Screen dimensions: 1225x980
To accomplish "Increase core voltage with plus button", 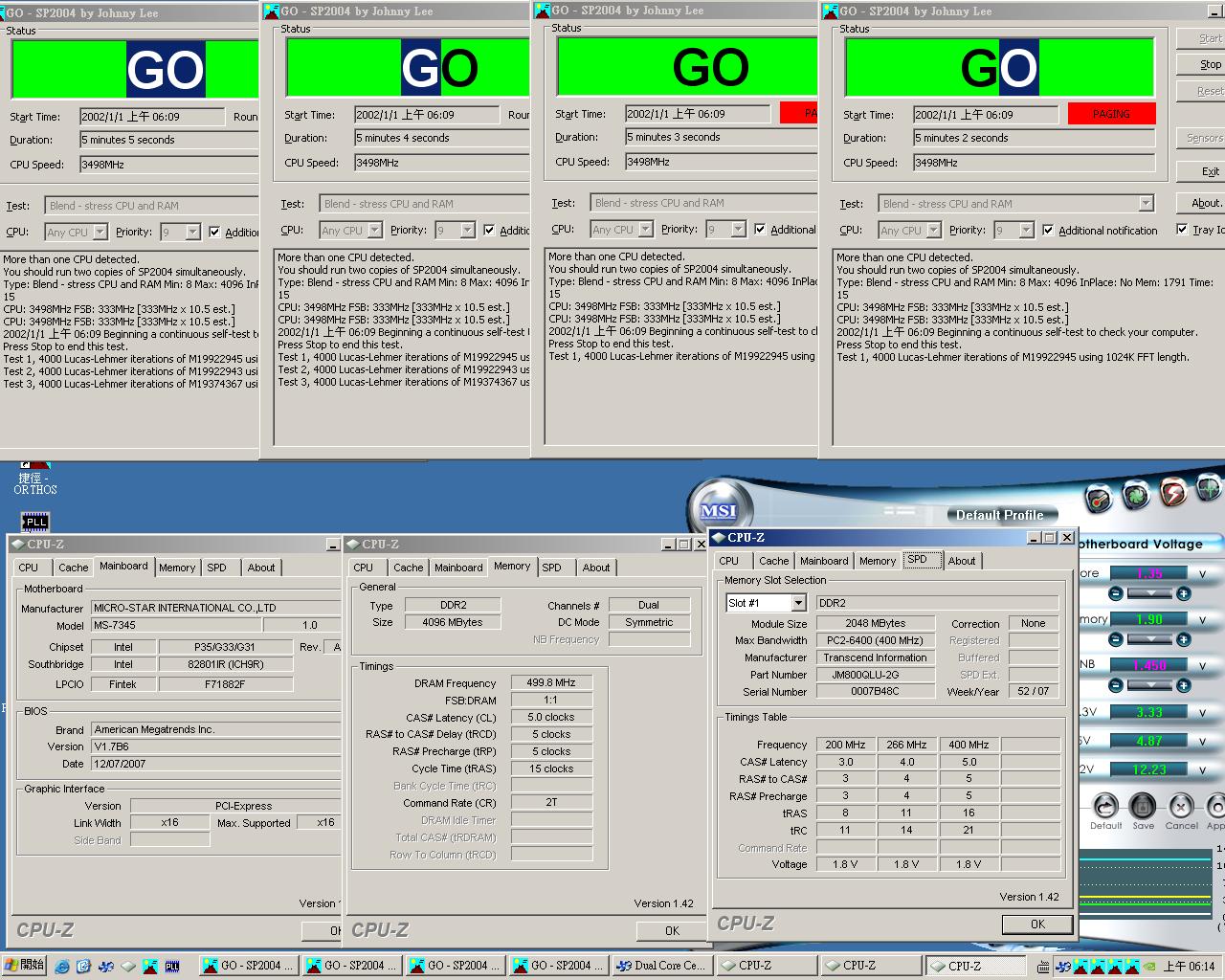I will tap(1184, 593).
